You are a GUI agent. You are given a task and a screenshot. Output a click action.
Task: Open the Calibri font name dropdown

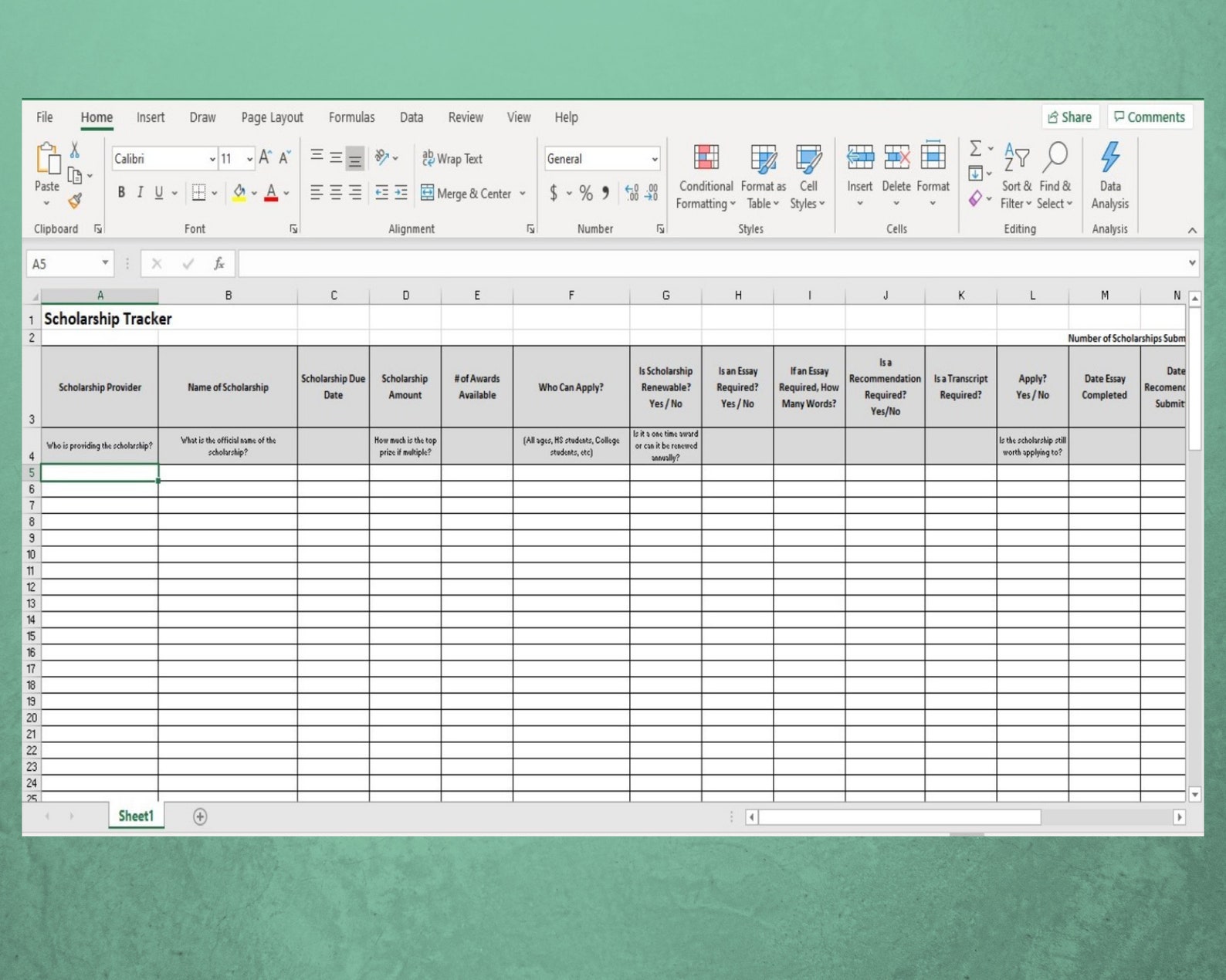[212, 159]
